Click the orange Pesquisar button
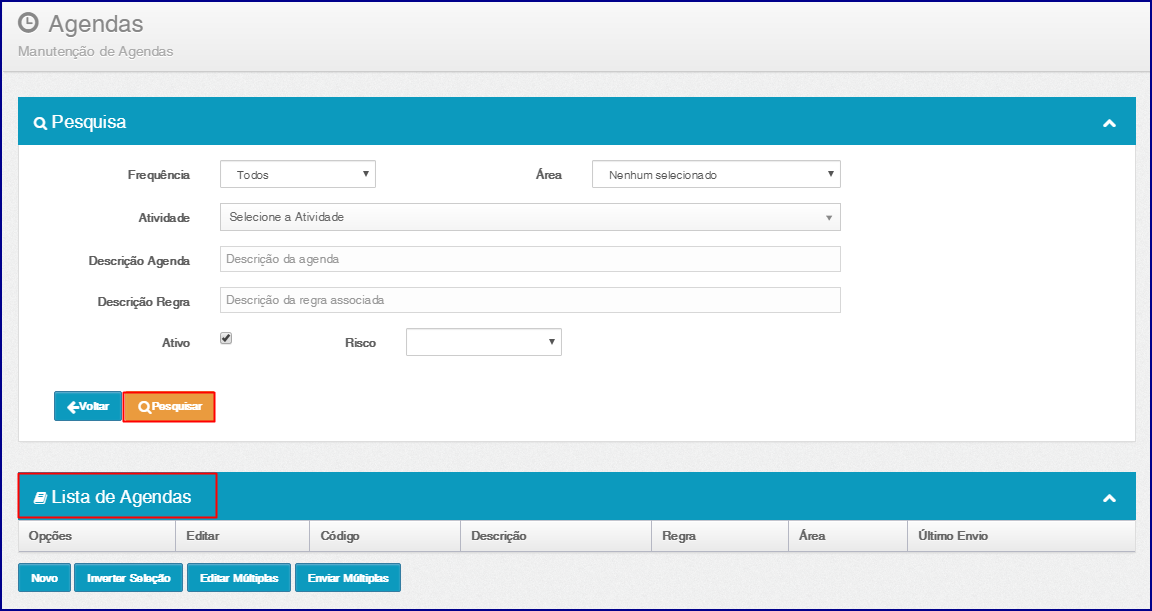1152x611 pixels. [169, 407]
